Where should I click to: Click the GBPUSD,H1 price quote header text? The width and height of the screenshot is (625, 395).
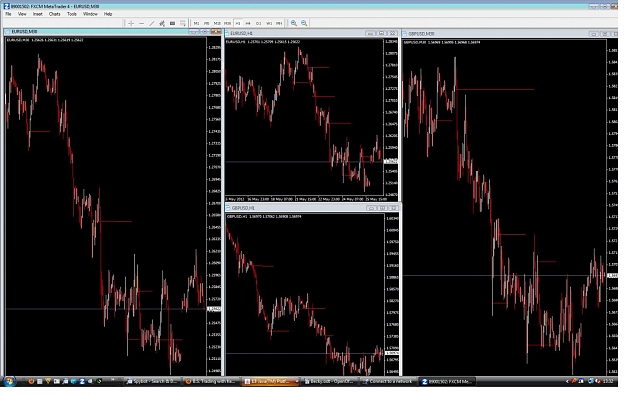click(264, 216)
